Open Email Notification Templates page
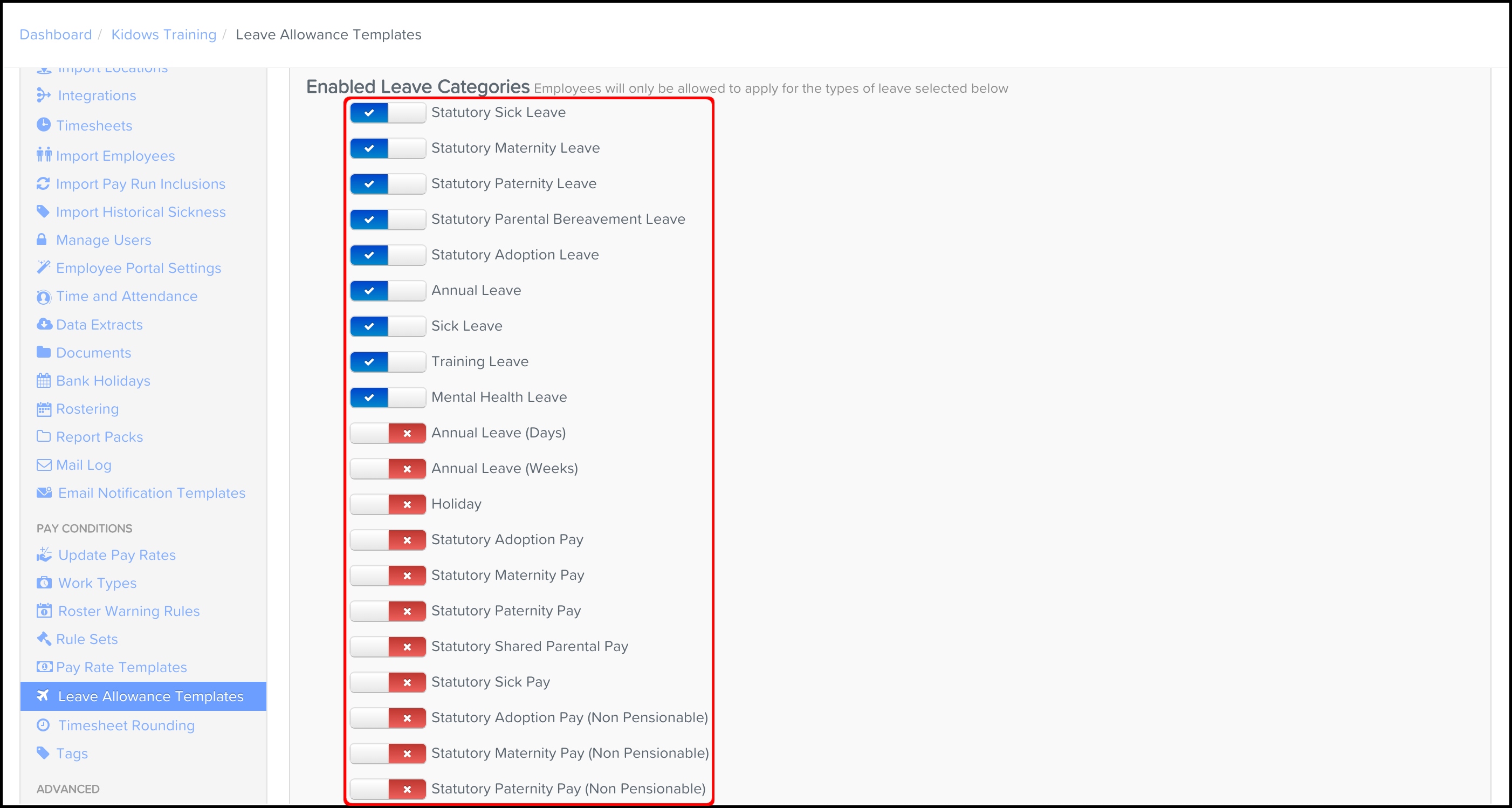This screenshot has width=1512, height=808. click(x=152, y=493)
